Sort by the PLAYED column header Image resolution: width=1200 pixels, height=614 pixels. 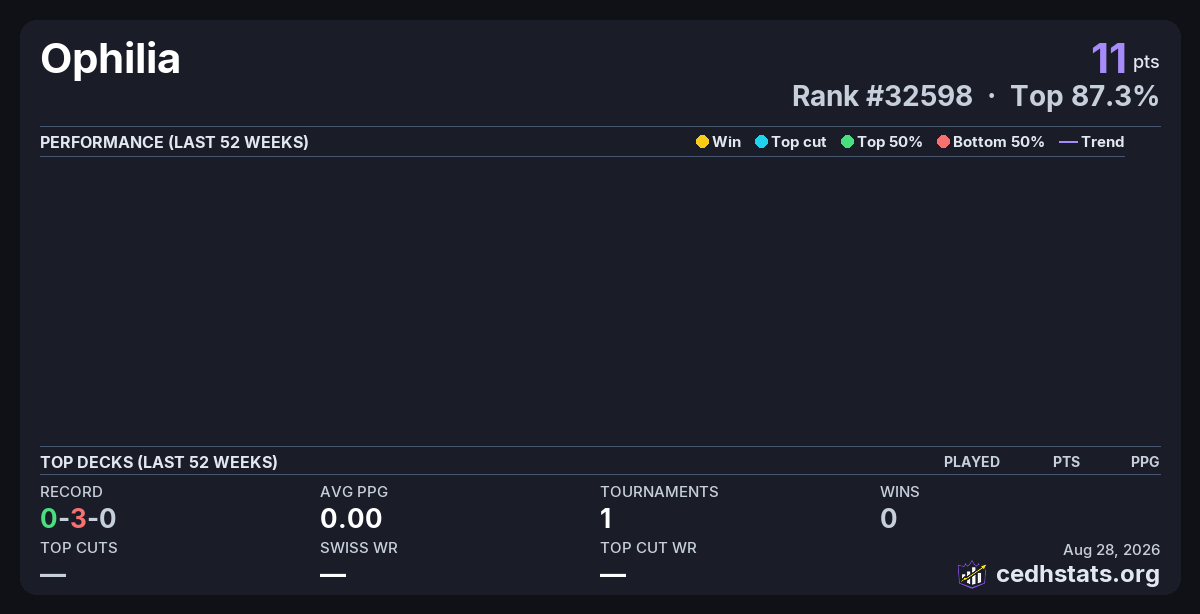972,462
